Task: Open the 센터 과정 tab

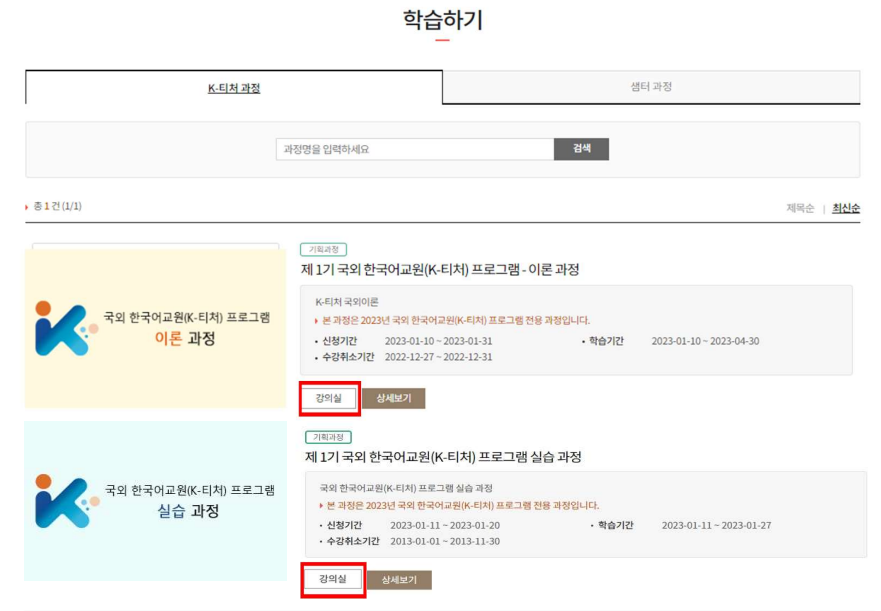Action: point(651,87)
